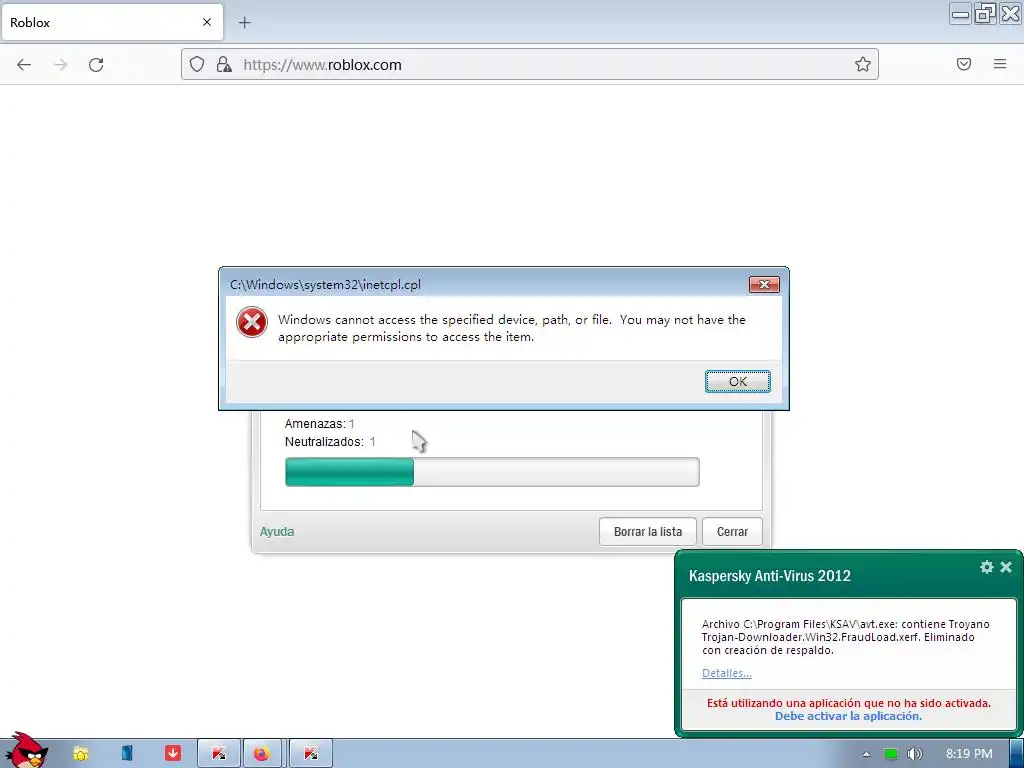This screenshot has width=1024, height=768.
Task: View site security via padlock icon
Action: click(x=223, y=64)
